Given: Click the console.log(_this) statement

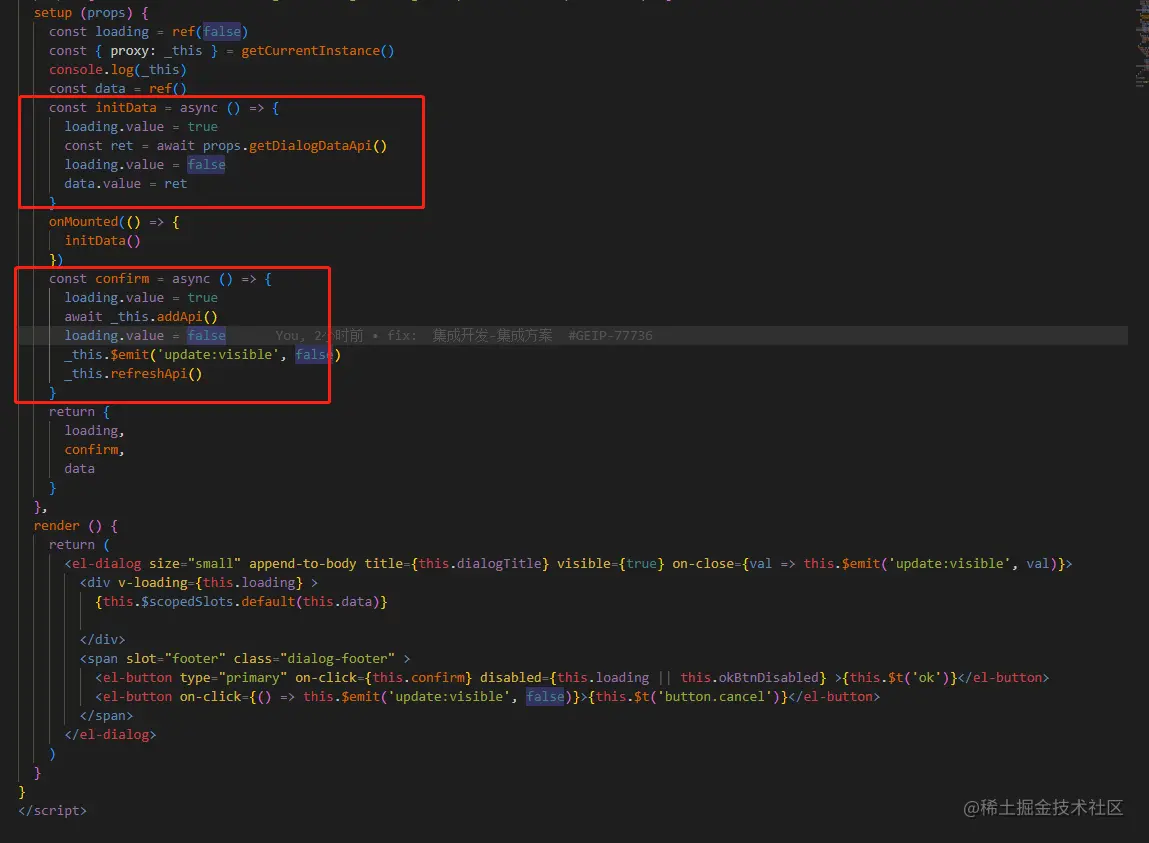Looking at the screenshot, I should [117, 70].
